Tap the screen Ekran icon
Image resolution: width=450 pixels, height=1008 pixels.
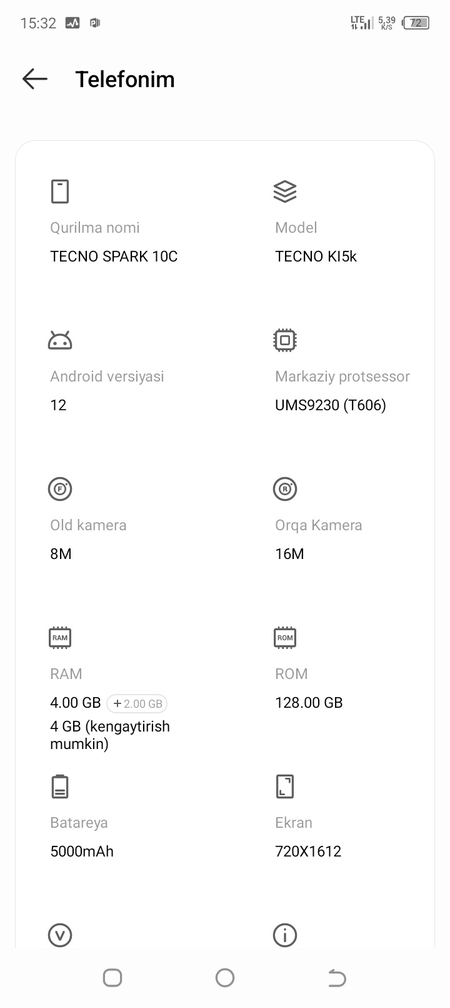point(285,786)
